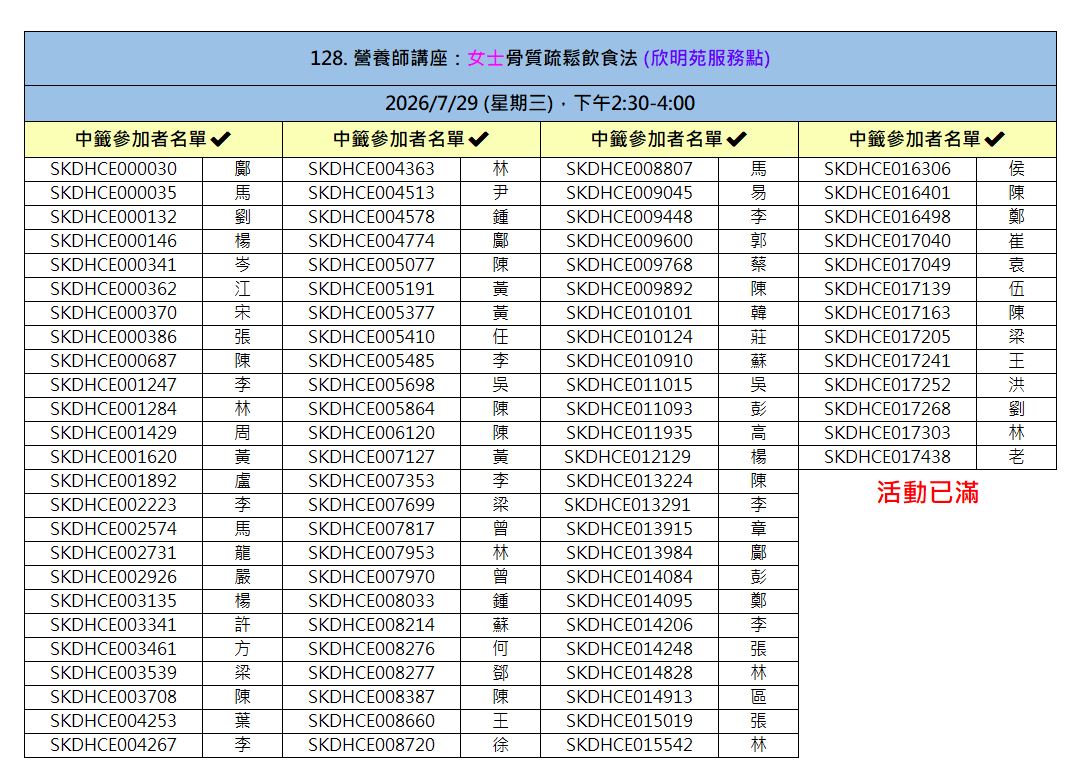Select the cell with ID SKDHCE000030
This screenshot has height=783, width=1083.
[x=113, y=169]
